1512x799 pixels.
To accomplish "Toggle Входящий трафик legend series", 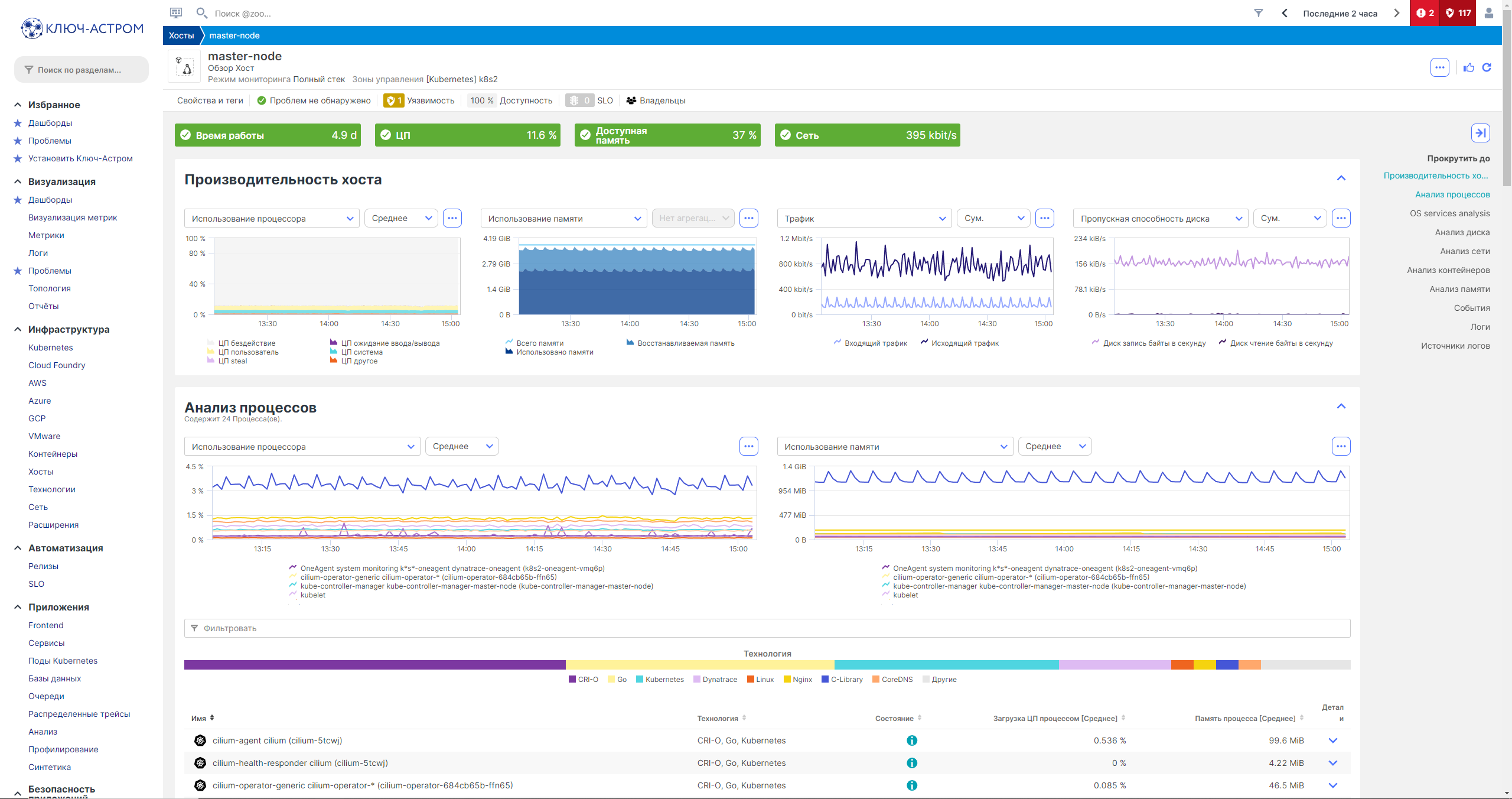I will 875,343.
